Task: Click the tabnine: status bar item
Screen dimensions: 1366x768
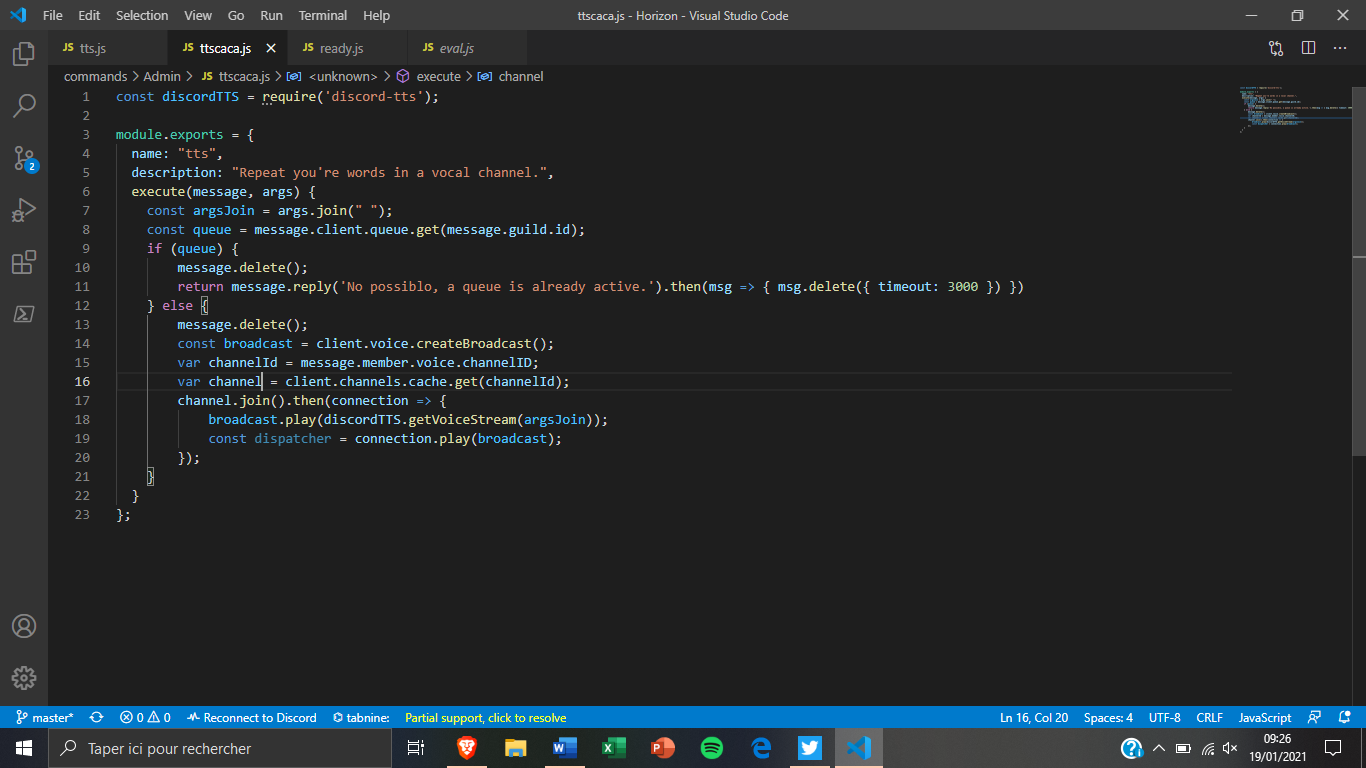Action: 361,718
